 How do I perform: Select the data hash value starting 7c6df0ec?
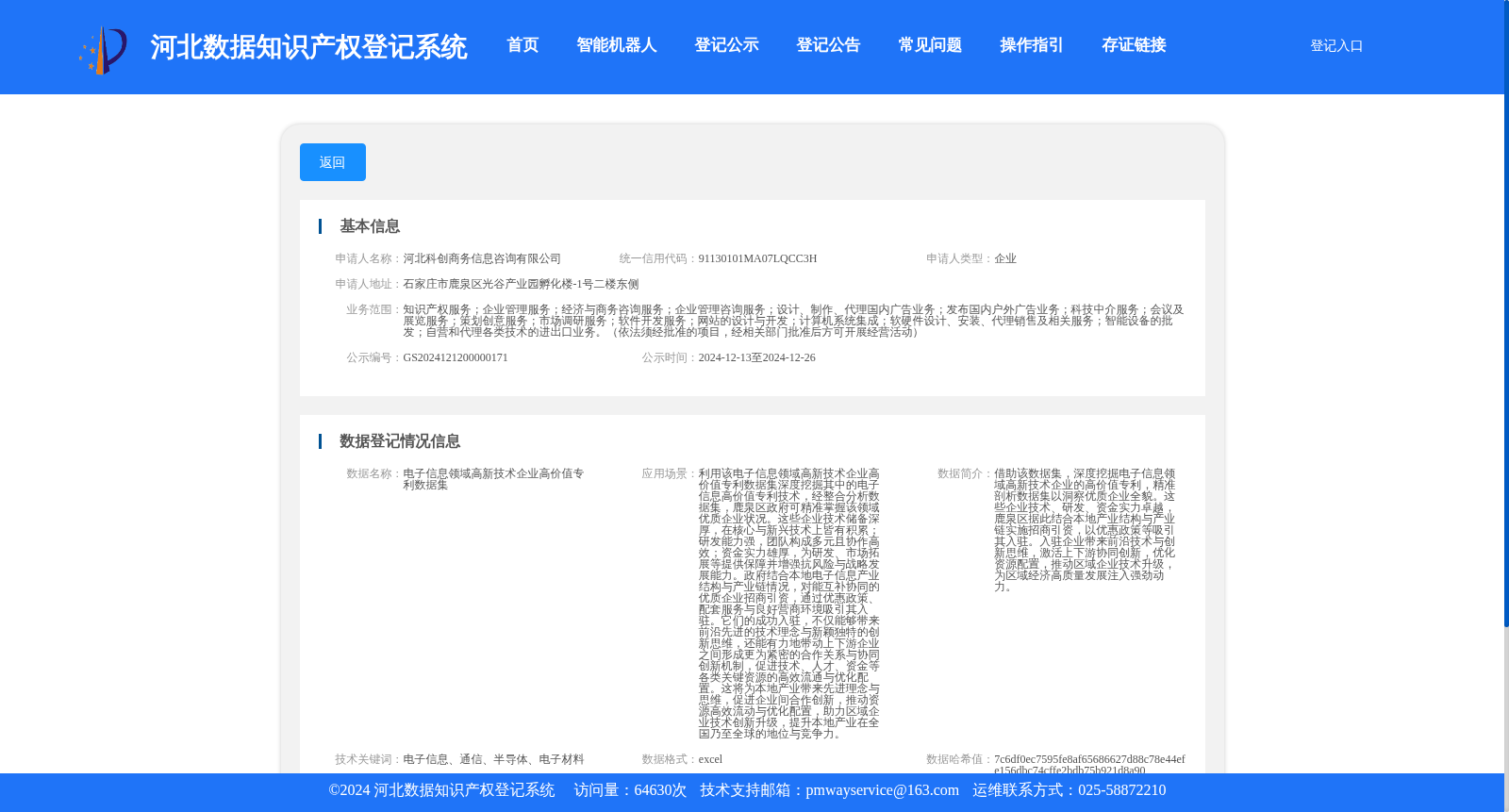pos(1089,764)
